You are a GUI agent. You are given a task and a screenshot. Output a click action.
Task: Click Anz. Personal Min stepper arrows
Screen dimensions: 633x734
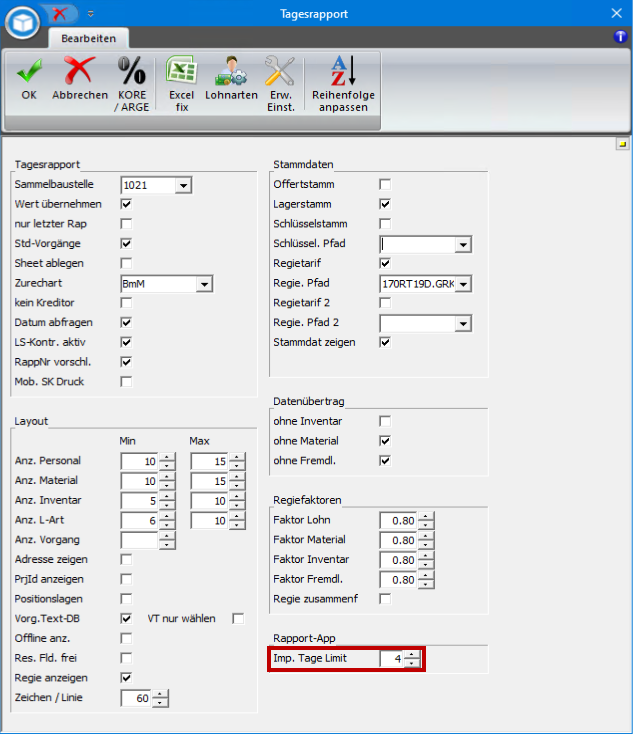167,462
